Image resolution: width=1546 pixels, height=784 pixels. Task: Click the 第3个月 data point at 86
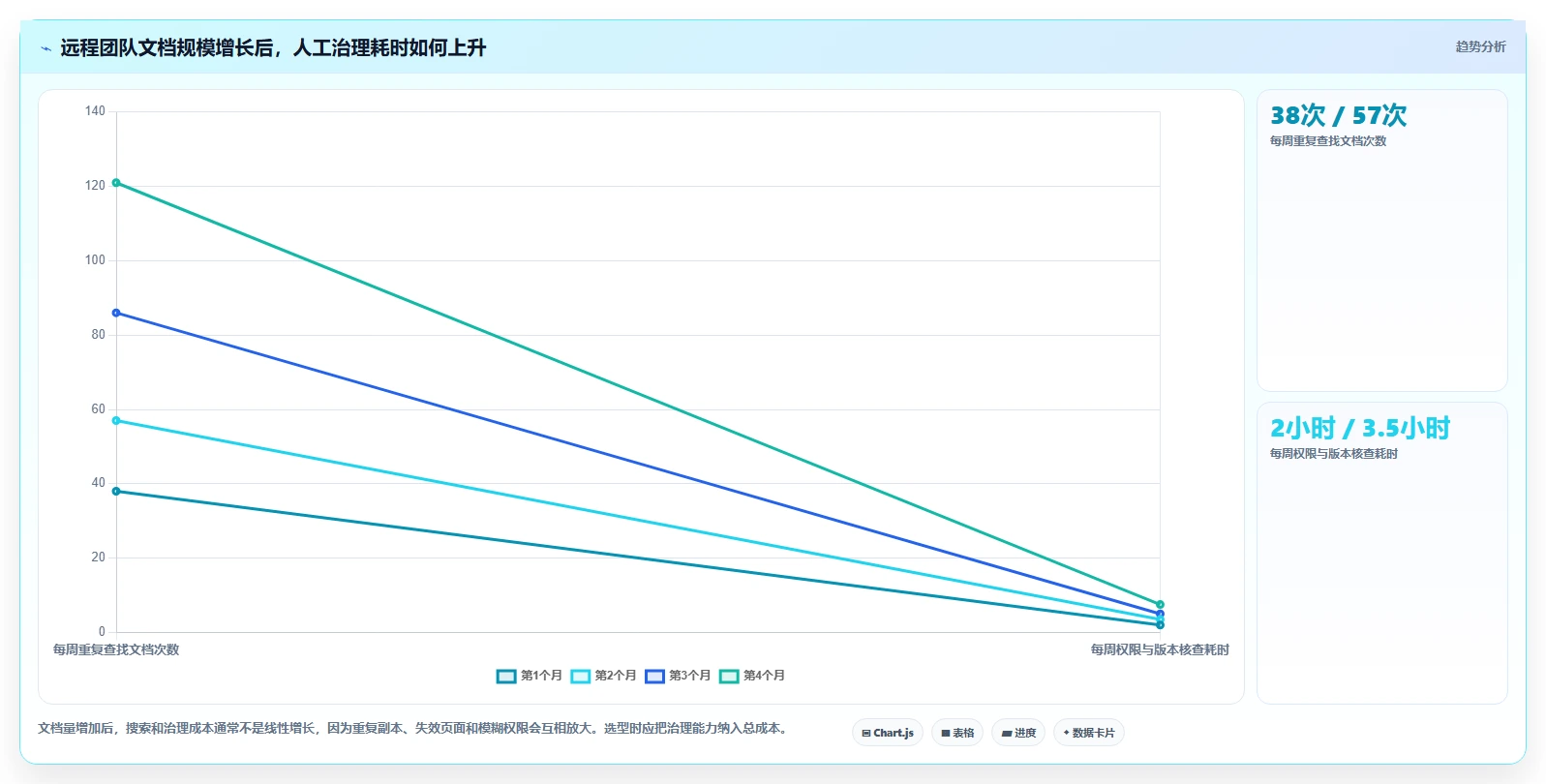coord(116,313)
